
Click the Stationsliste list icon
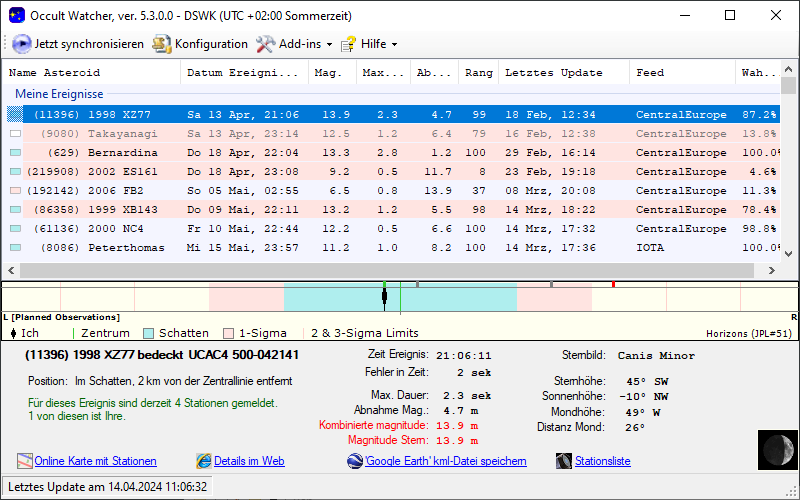click(565, 461)
